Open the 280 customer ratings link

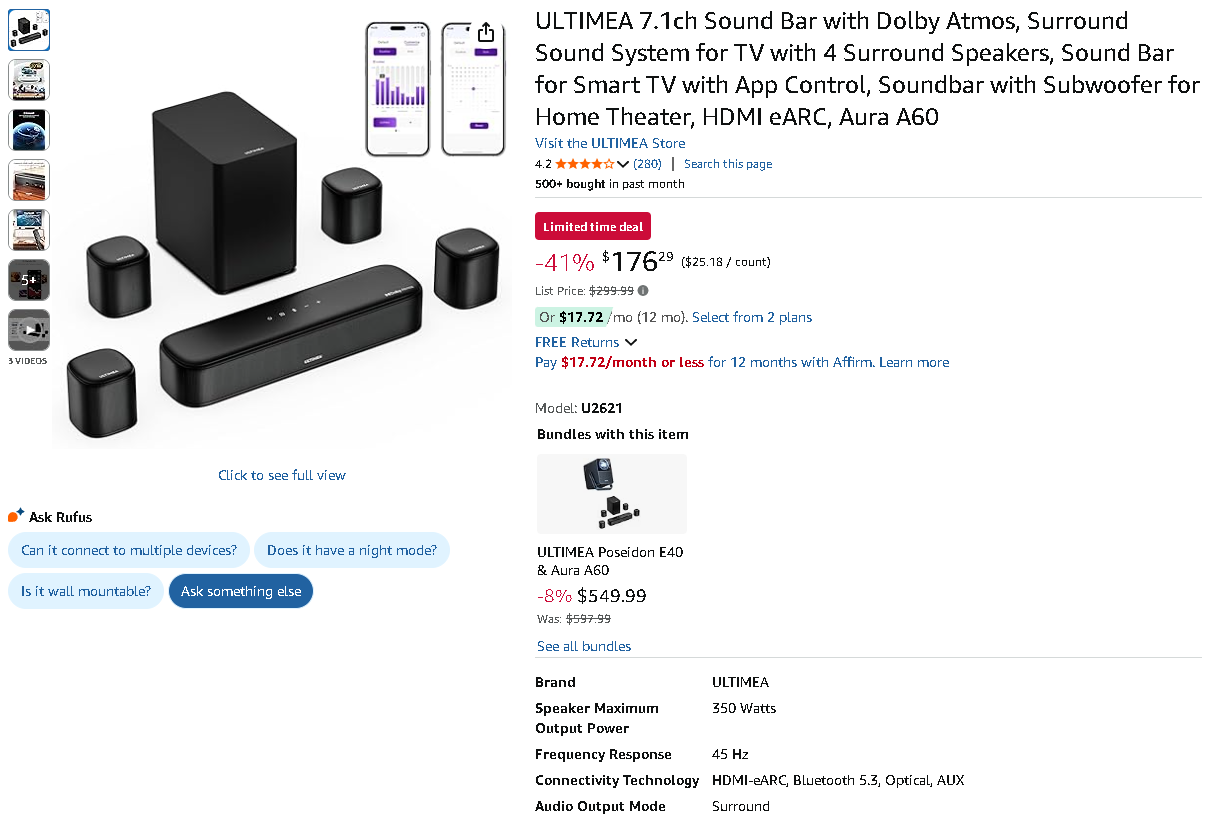click(x=647, y=164)
